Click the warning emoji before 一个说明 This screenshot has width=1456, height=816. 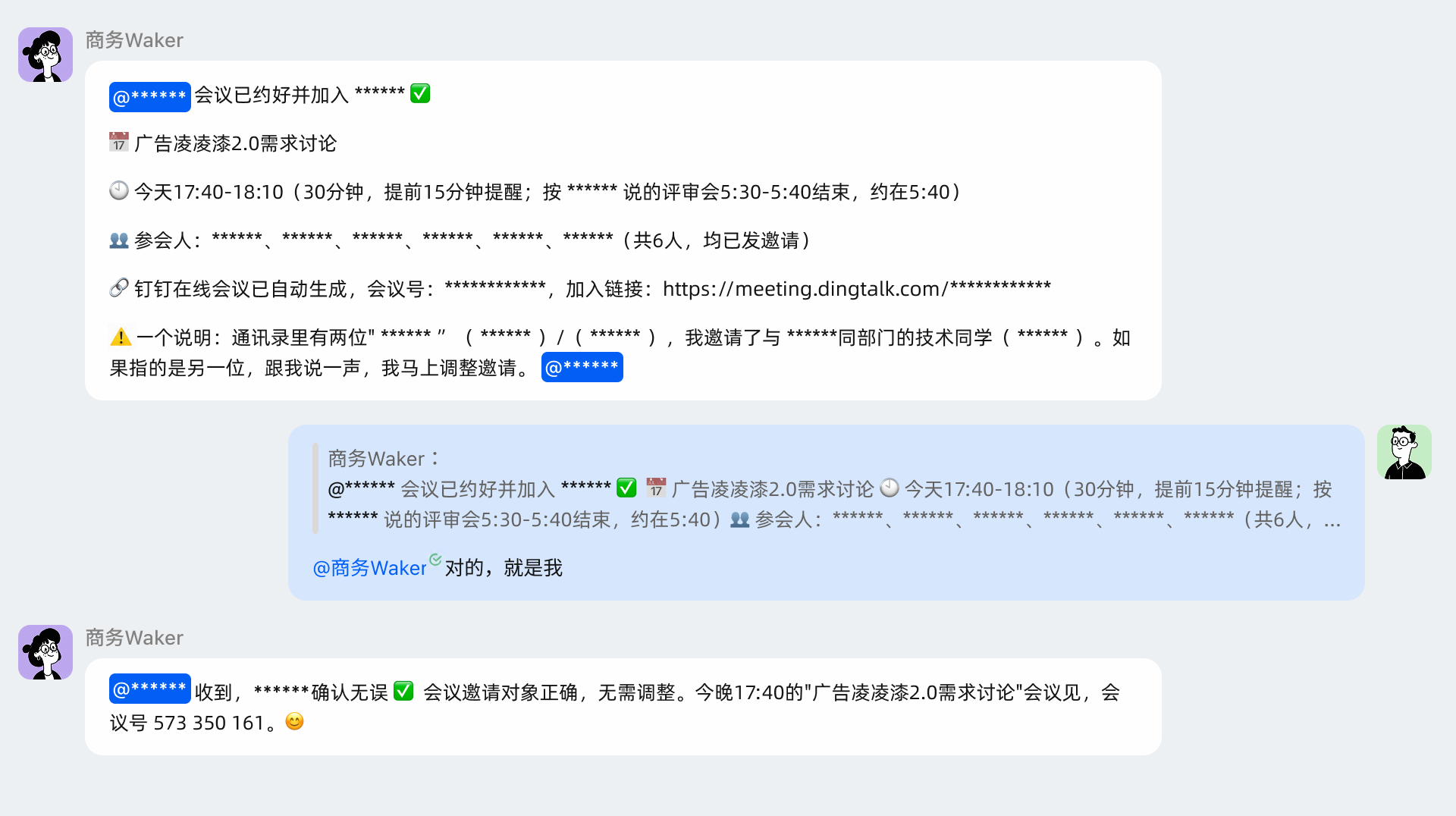pyautogui.click(x=121, y=336)
